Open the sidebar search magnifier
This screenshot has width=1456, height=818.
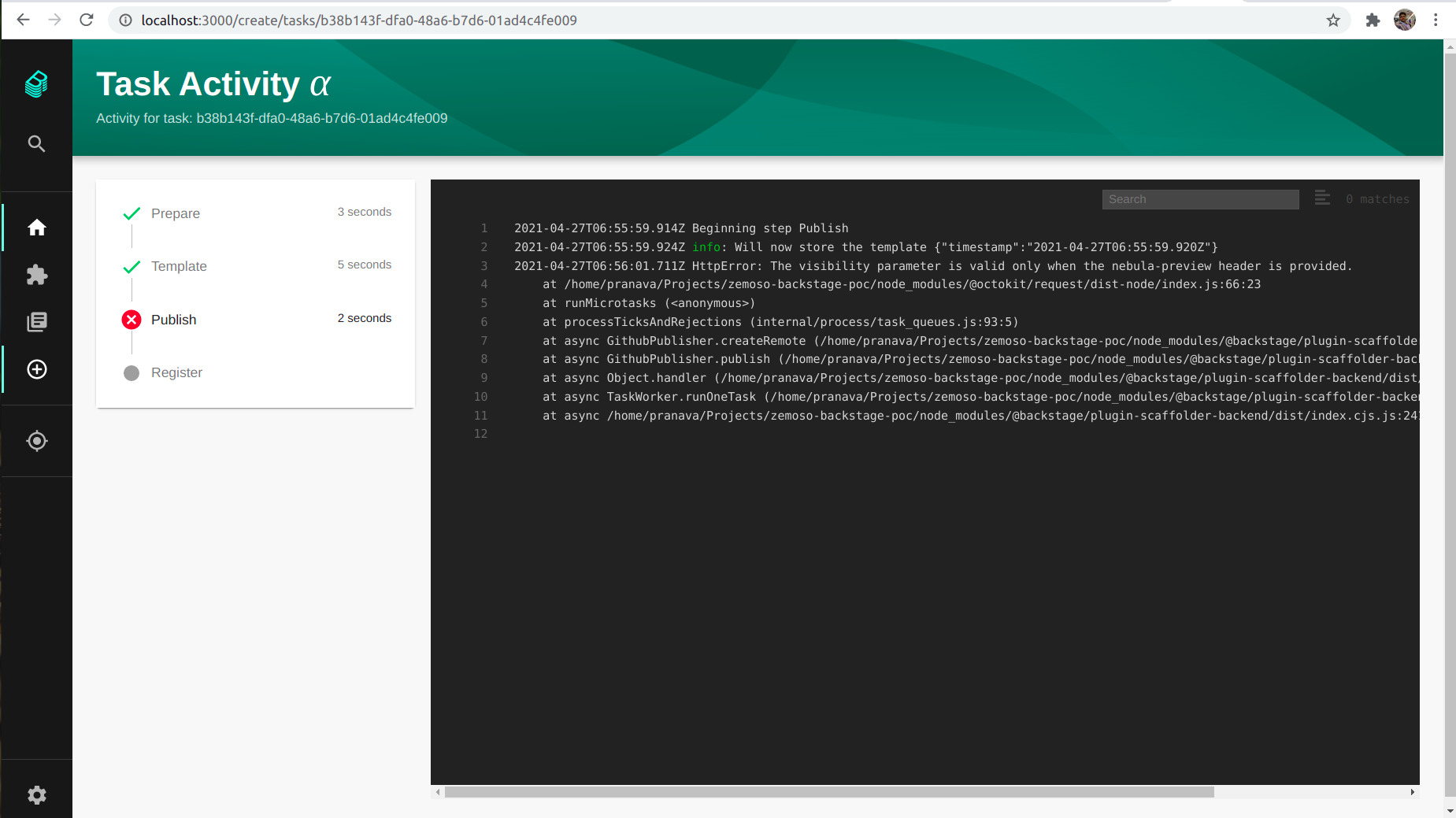(x=36, y=143)
